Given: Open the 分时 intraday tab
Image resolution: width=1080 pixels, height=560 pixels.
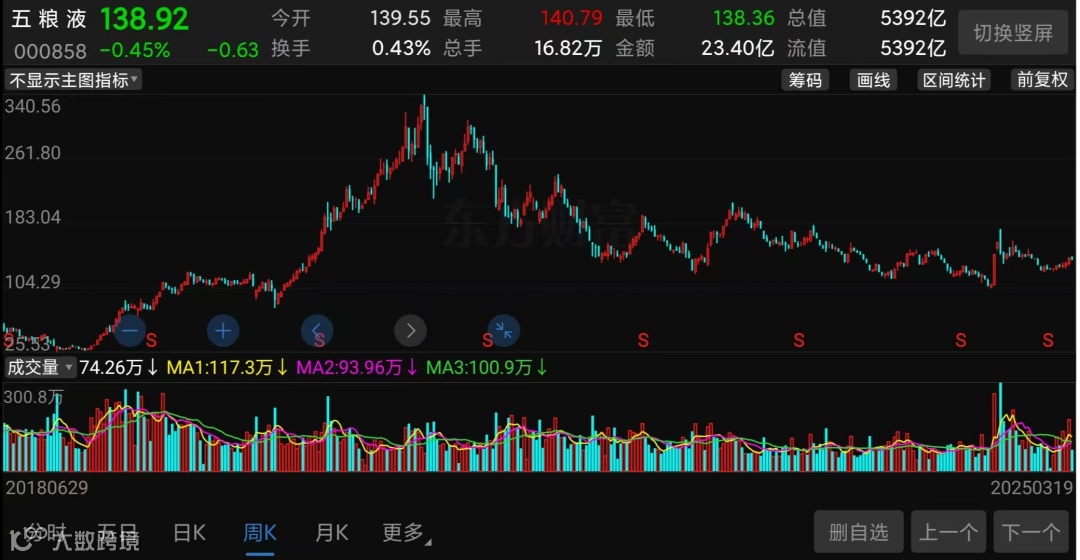Looking at the screenshot, I should click(45, 532).
